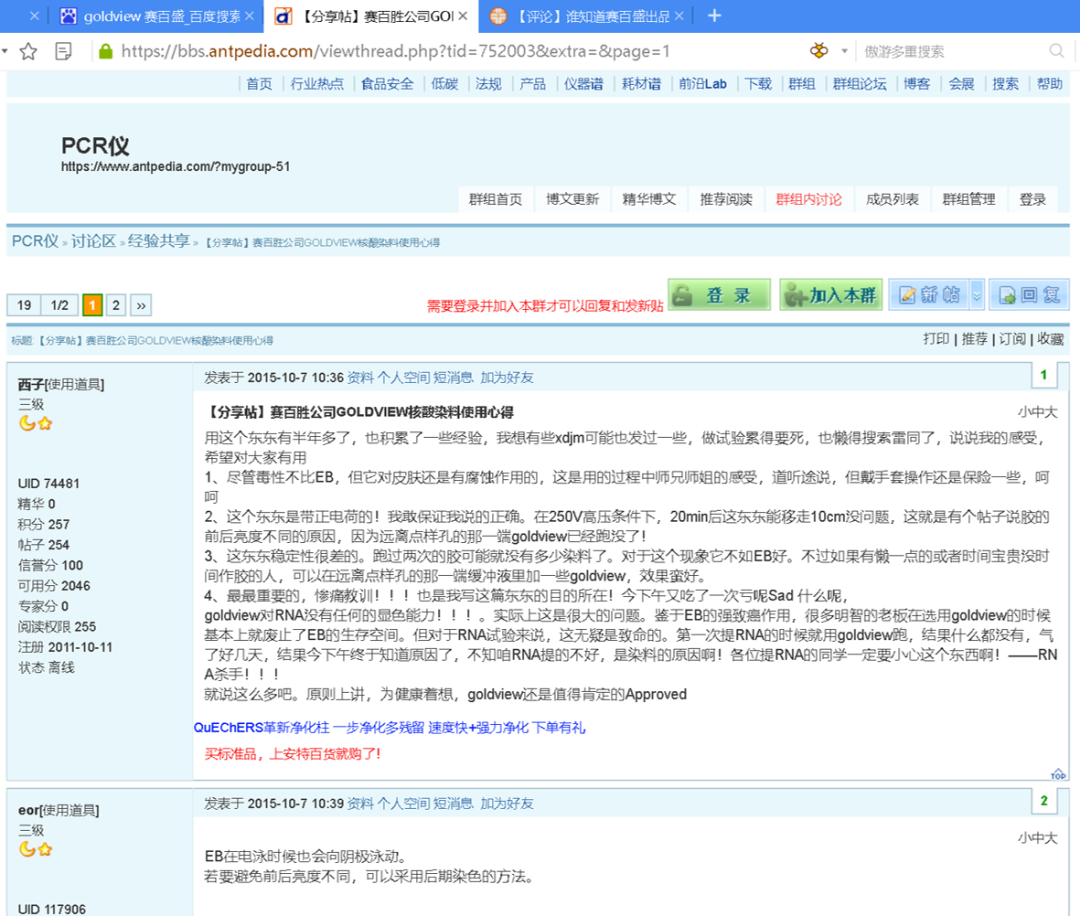Open 群组论坛 navigation link
This screenshot has width=1080, height=916.
click(x=860, y=84)
